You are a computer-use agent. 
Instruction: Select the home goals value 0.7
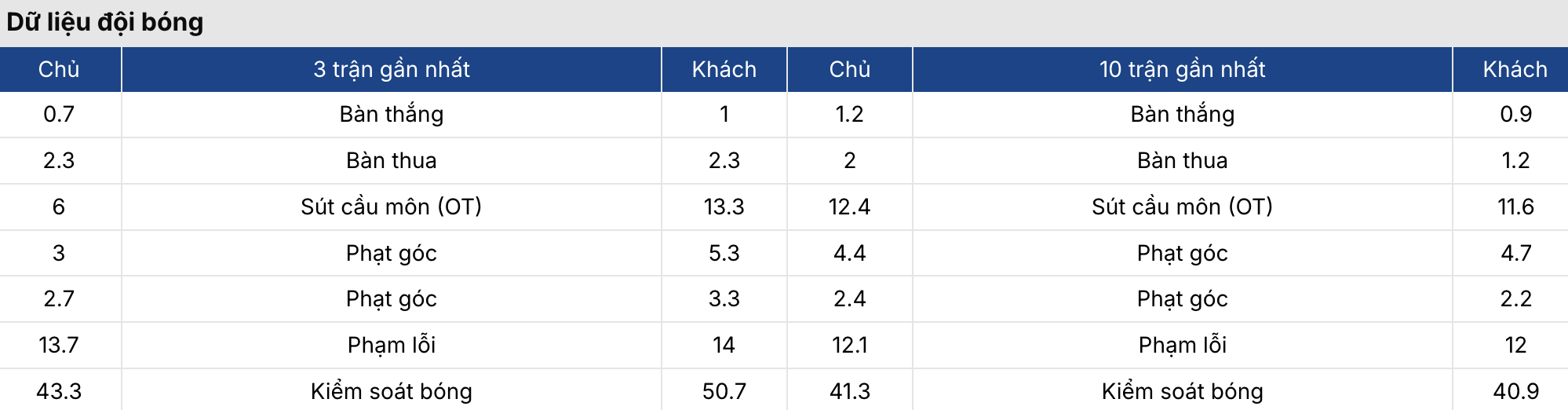click(x=59, y=114)
